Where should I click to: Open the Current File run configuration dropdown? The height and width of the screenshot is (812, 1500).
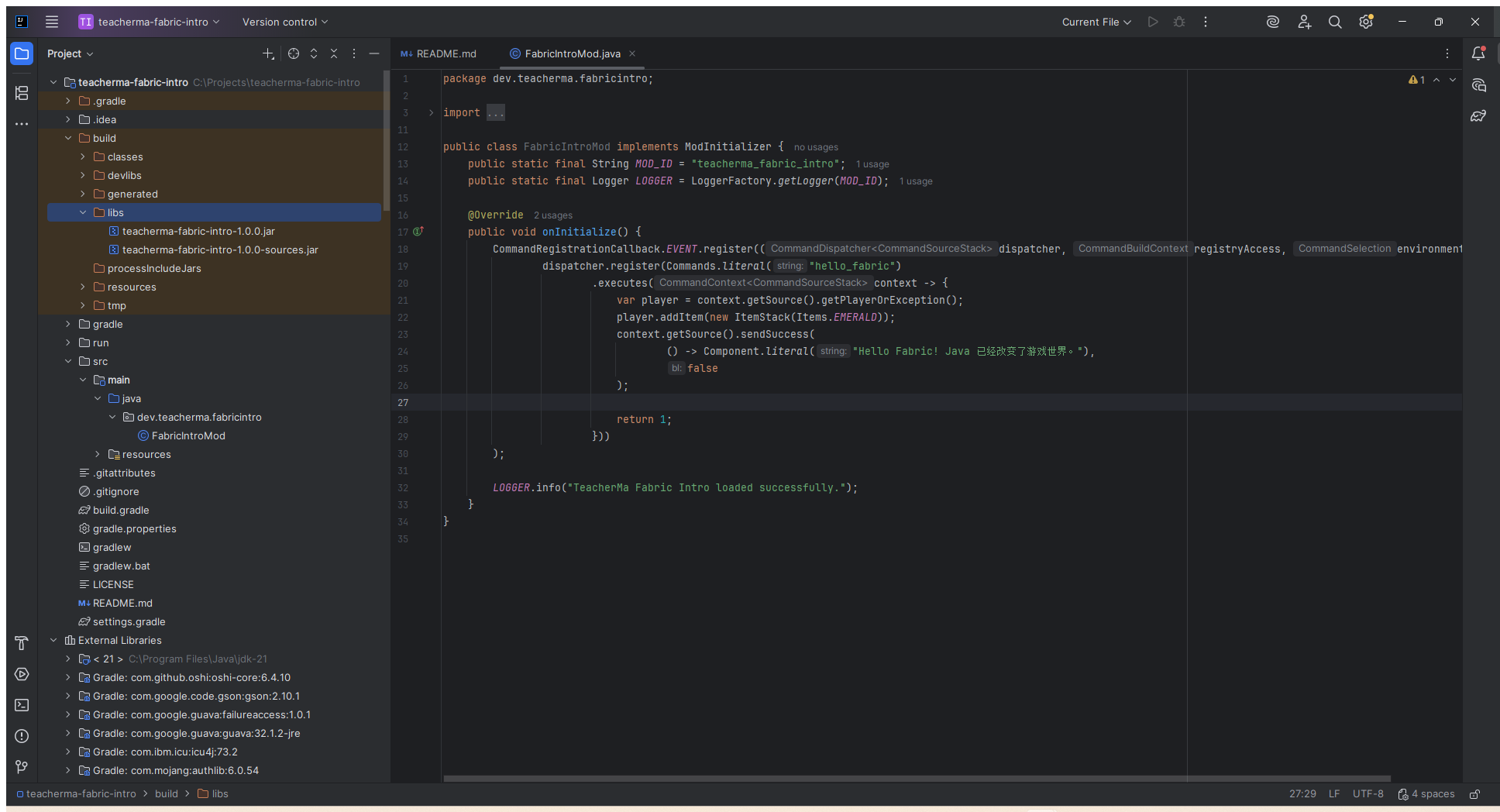[1096, 22]
